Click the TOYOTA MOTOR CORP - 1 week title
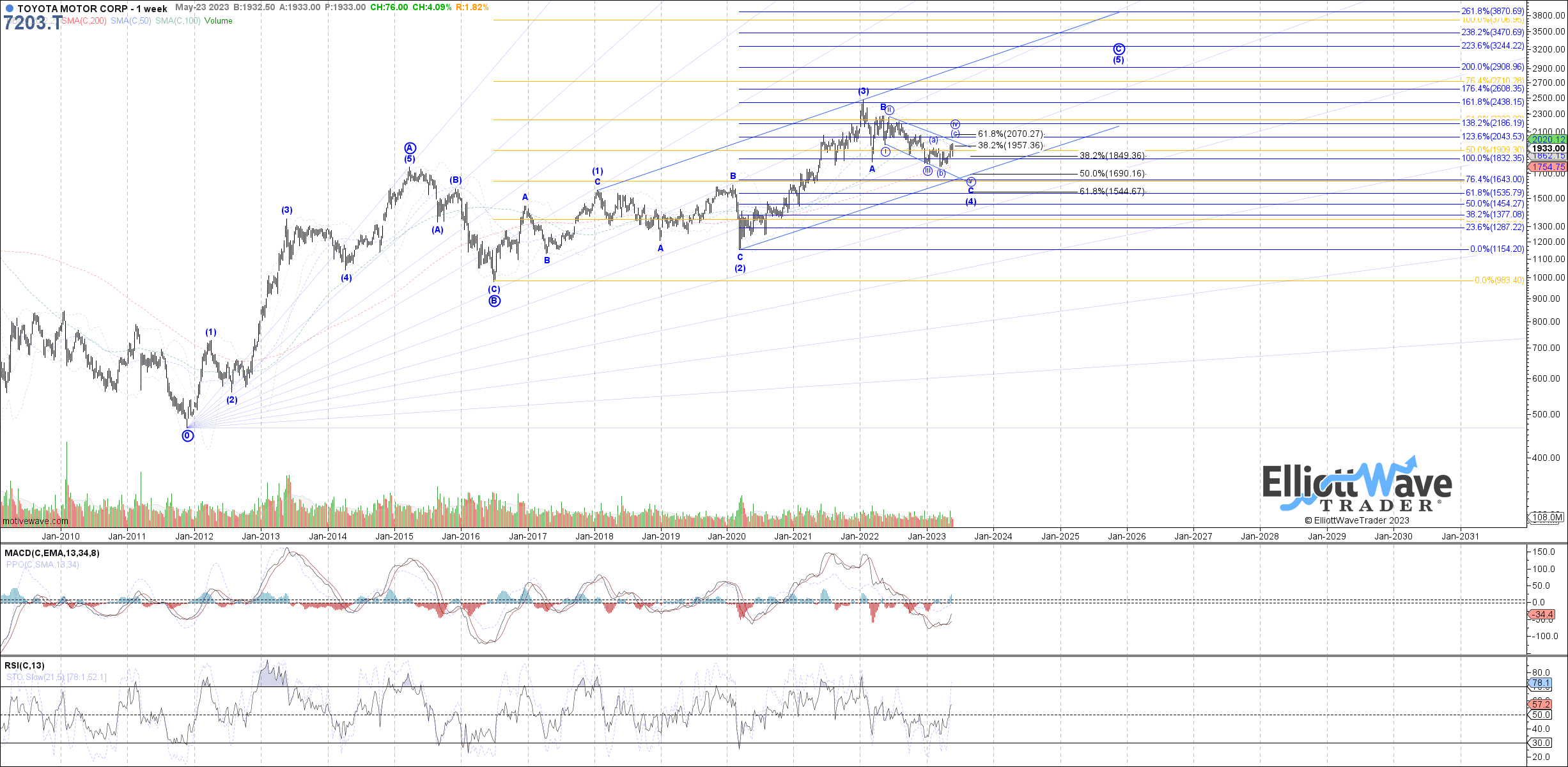Viewport: 1568px width, 767px height. click(x=92, y=9)
